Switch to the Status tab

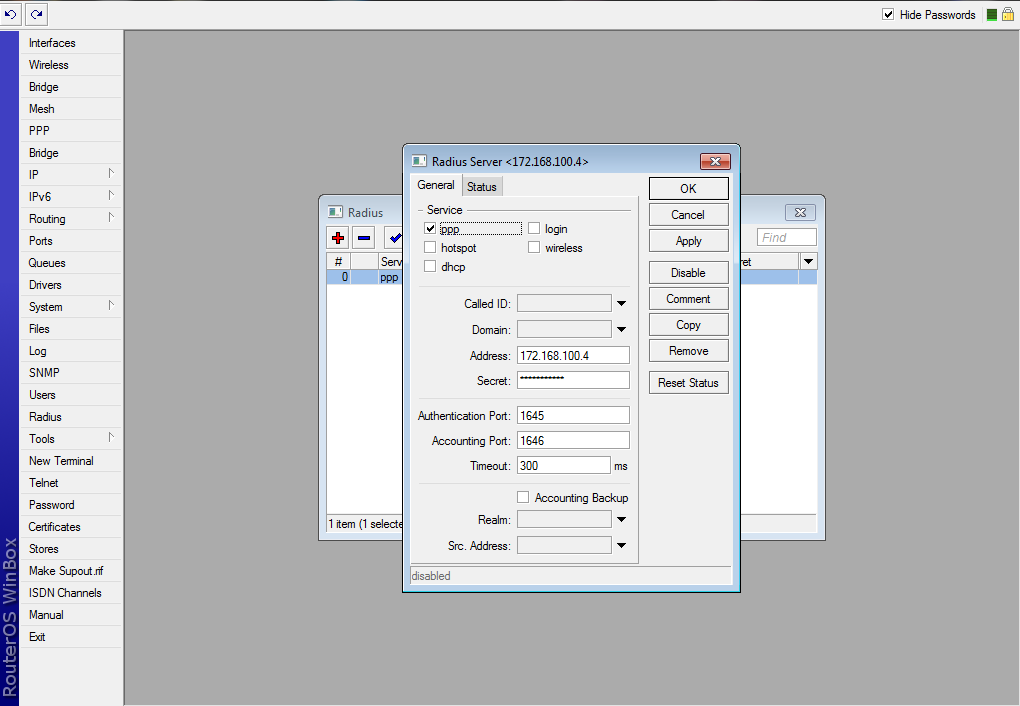pos(482,187)
